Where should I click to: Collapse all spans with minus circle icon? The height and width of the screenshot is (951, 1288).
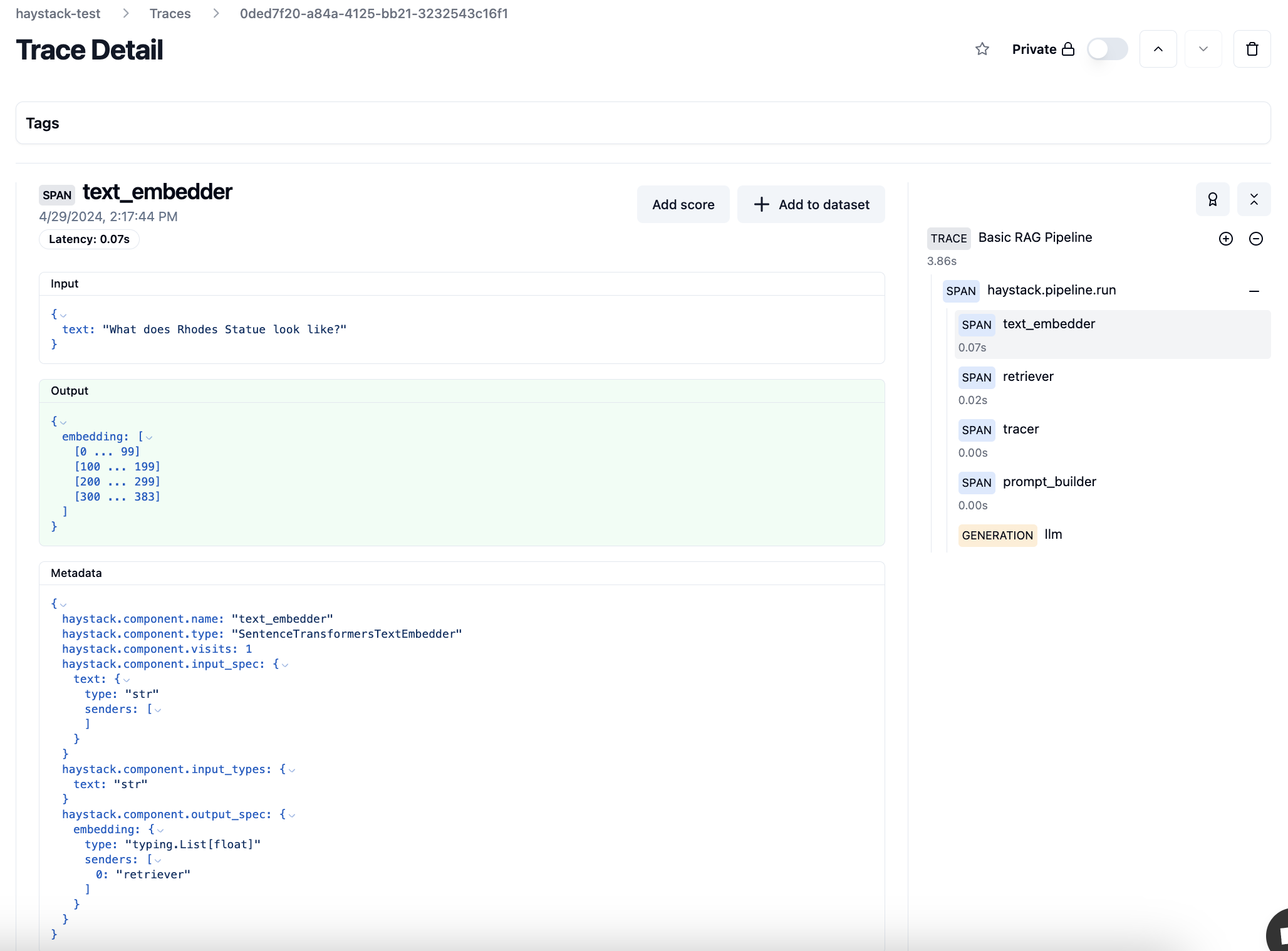point(1256,239)
